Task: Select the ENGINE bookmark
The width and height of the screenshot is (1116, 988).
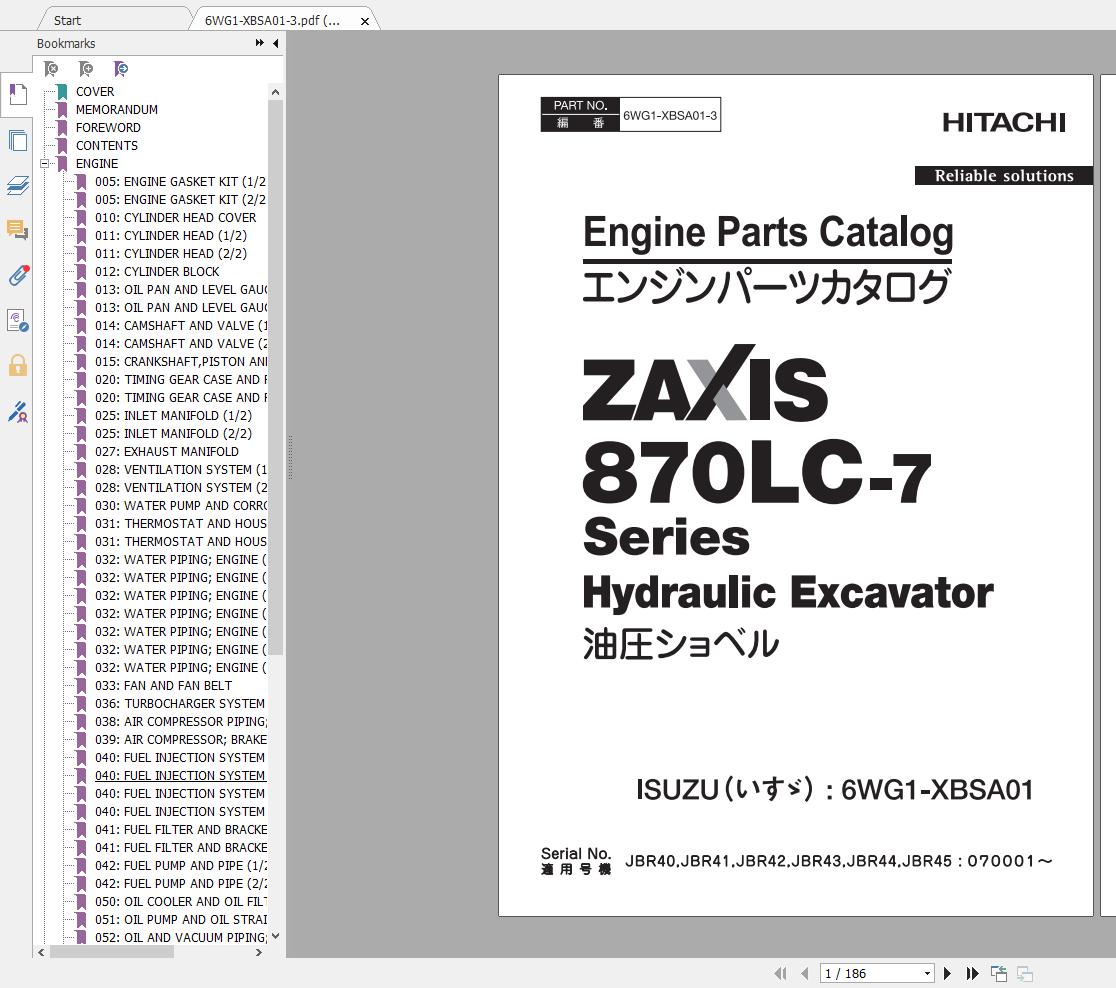Action: tap(97, 164)
